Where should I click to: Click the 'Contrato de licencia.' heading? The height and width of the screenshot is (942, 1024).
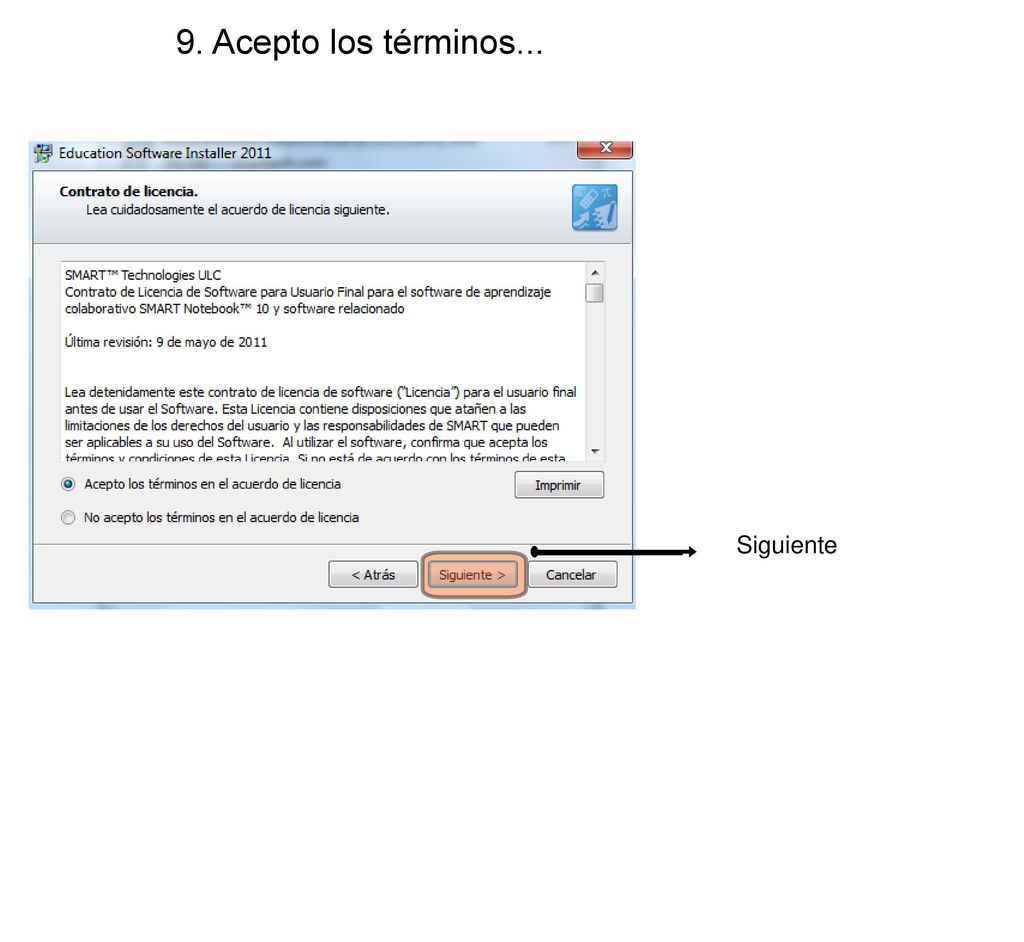[129, 191]
